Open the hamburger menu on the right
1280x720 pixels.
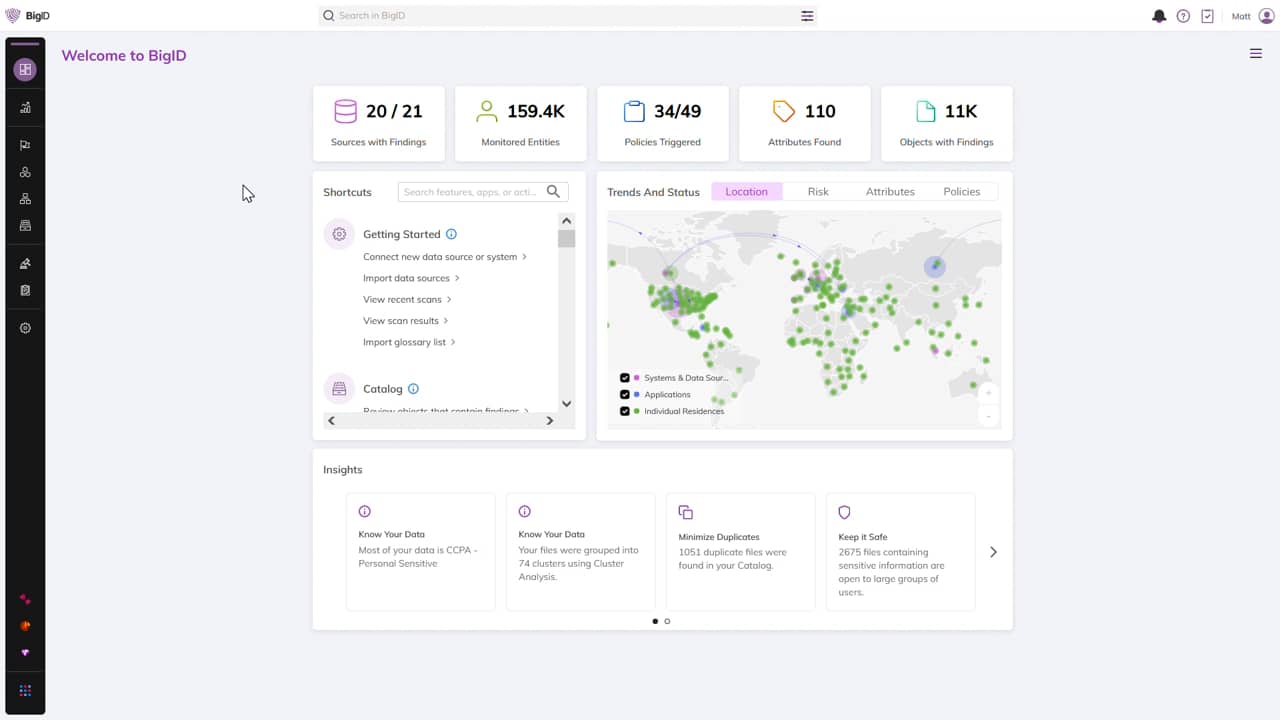coord(1256,54)
